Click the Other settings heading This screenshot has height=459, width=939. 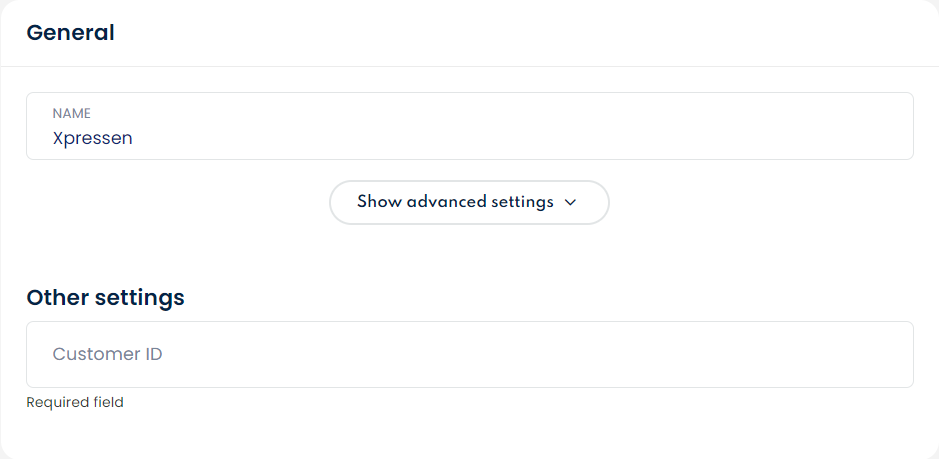click(105, 297)
